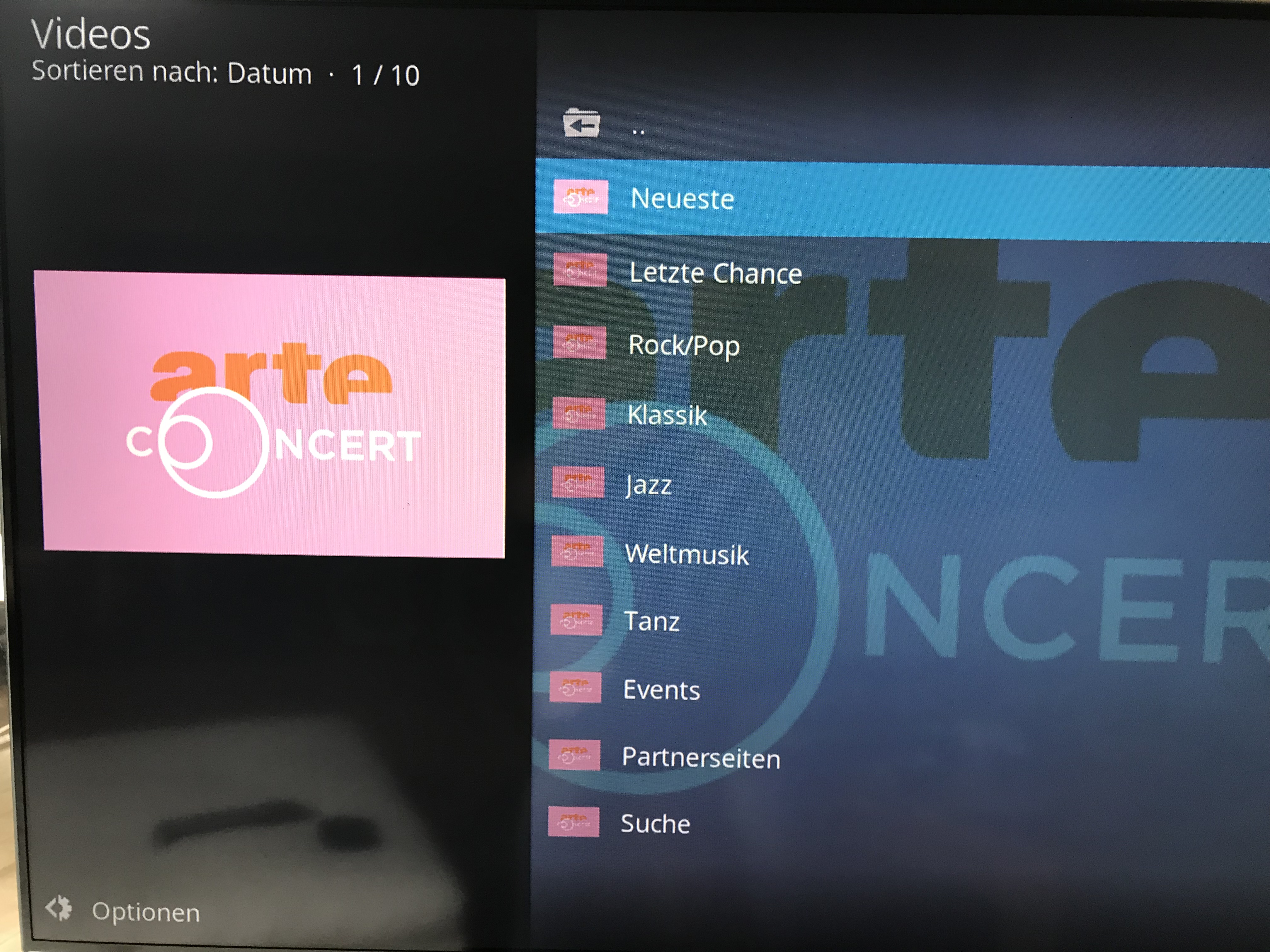Click the arte icon beside Klassik
This screenshot has height=952, width=1270.
579,413
